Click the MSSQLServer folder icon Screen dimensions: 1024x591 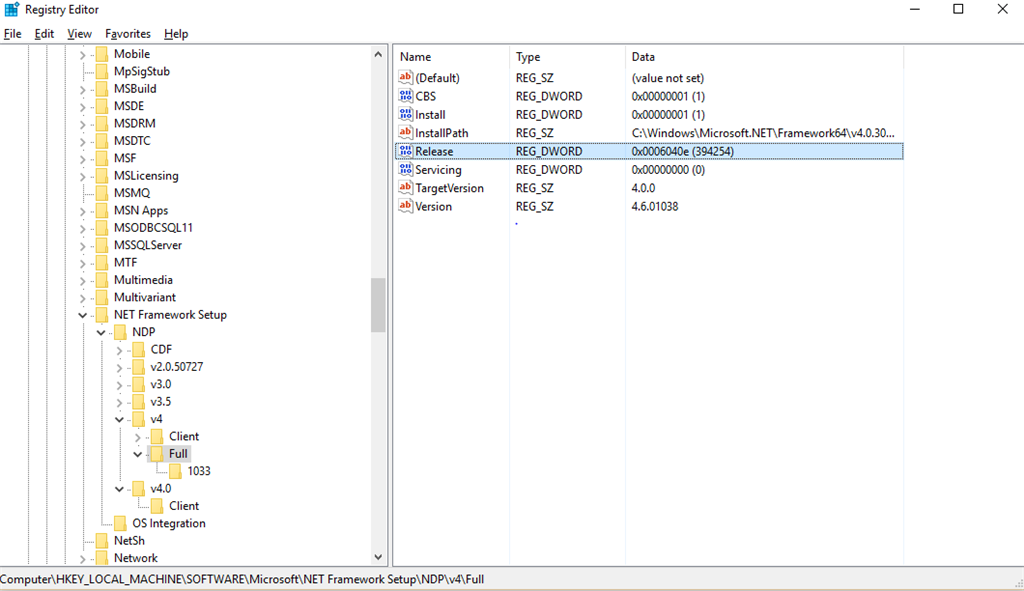coord(102,245)
